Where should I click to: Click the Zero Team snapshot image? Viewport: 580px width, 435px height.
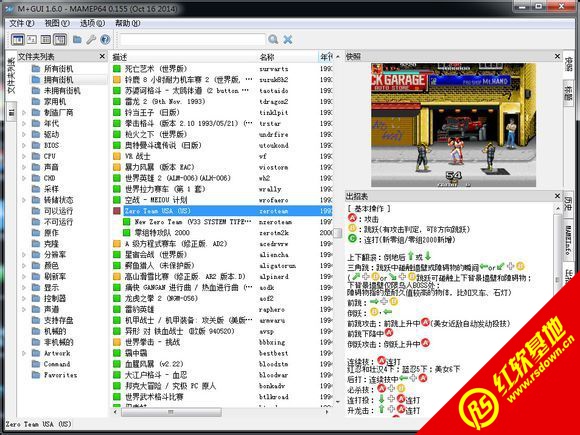tap(453, 125)
